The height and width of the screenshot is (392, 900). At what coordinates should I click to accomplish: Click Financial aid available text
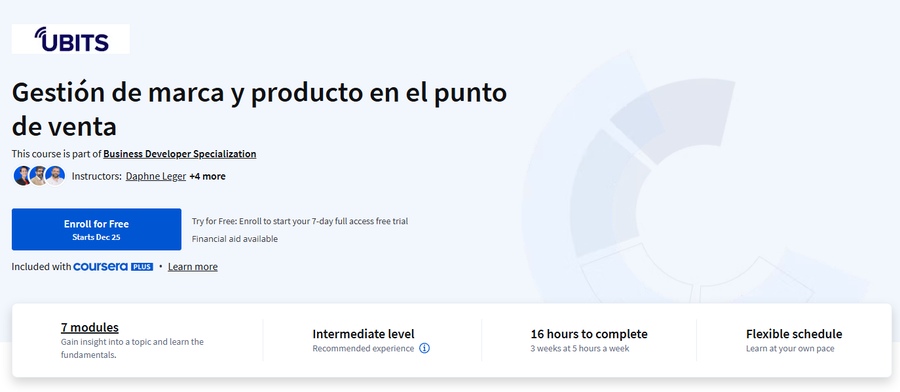click(x=235, y=239)
